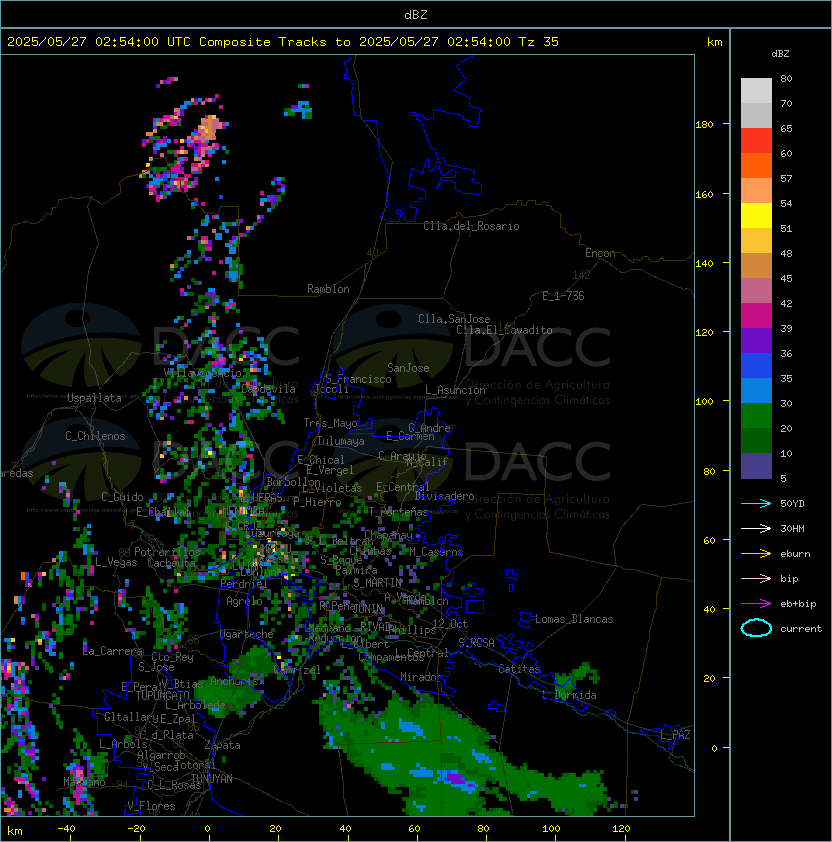
Task: Click the V_Flores map label
Action: [151, 807]
